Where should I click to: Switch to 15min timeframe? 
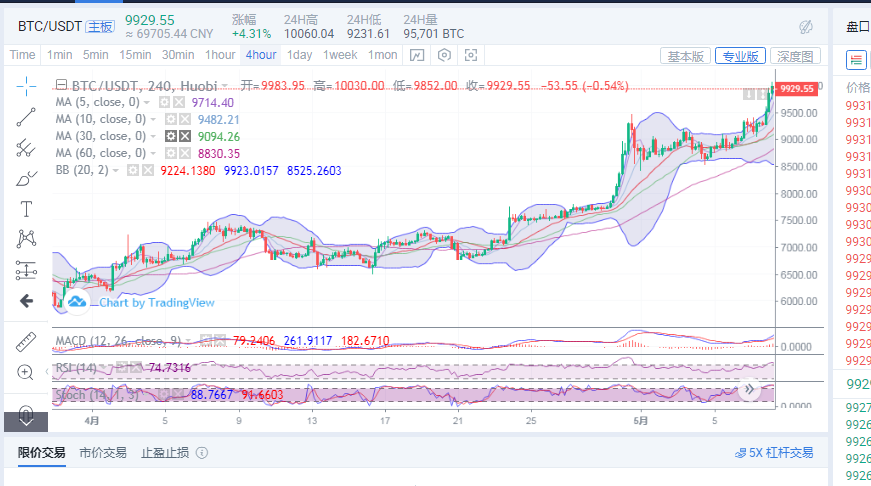[x=134, y=55]
